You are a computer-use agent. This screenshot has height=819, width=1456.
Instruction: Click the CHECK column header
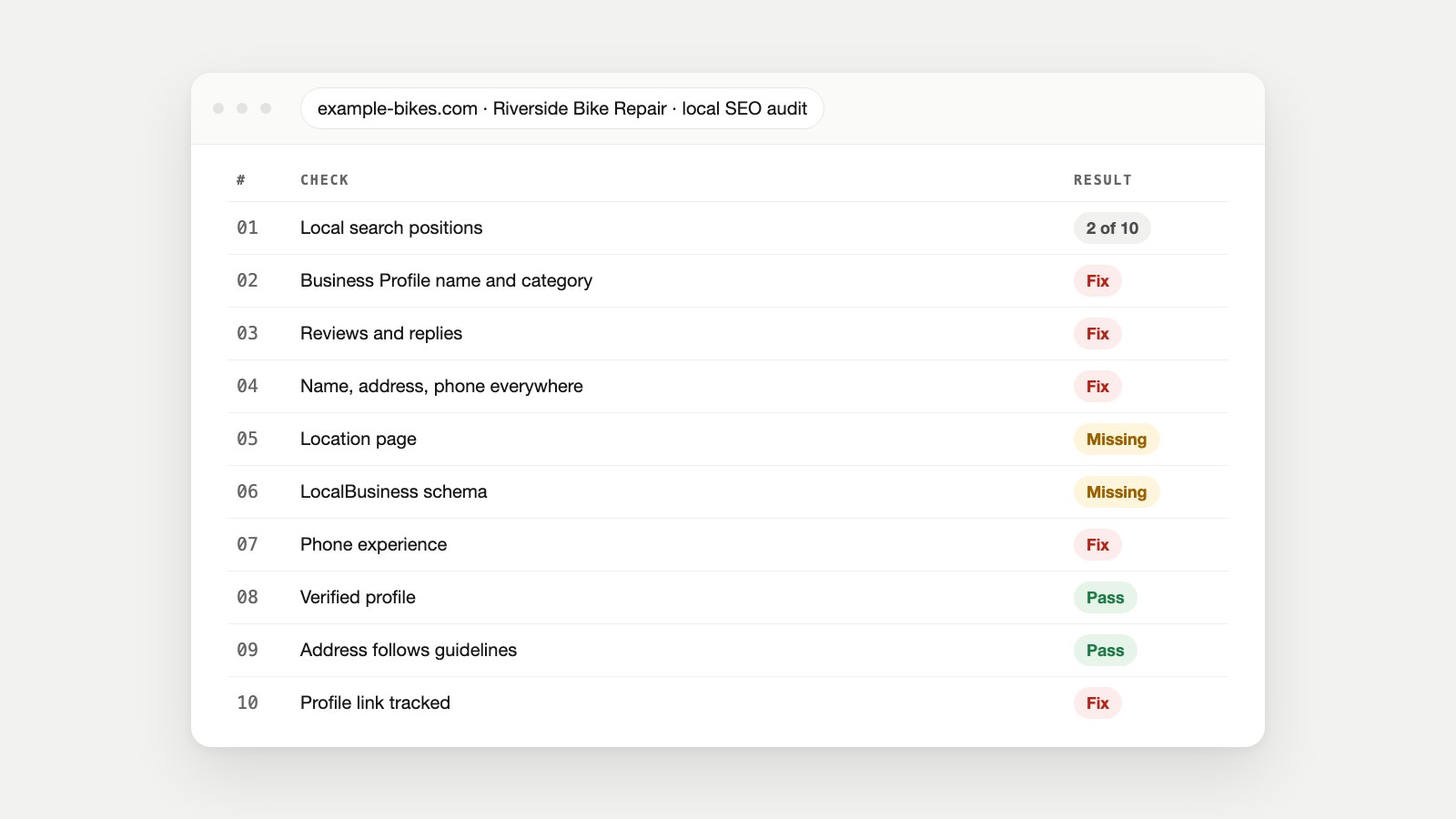325,180
